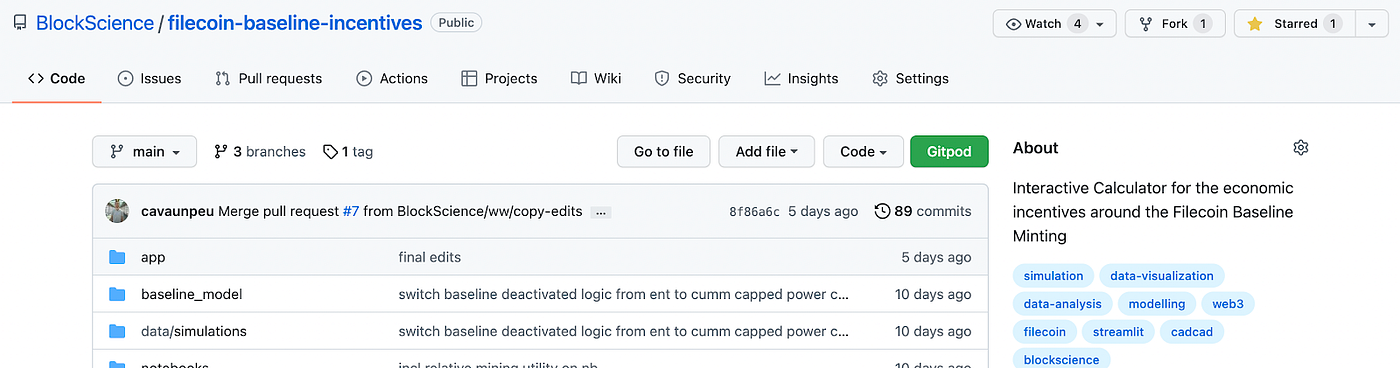Screen dimensions: 1400x368
Task: Open the Projects tab
Action: (x=499, y=78)
